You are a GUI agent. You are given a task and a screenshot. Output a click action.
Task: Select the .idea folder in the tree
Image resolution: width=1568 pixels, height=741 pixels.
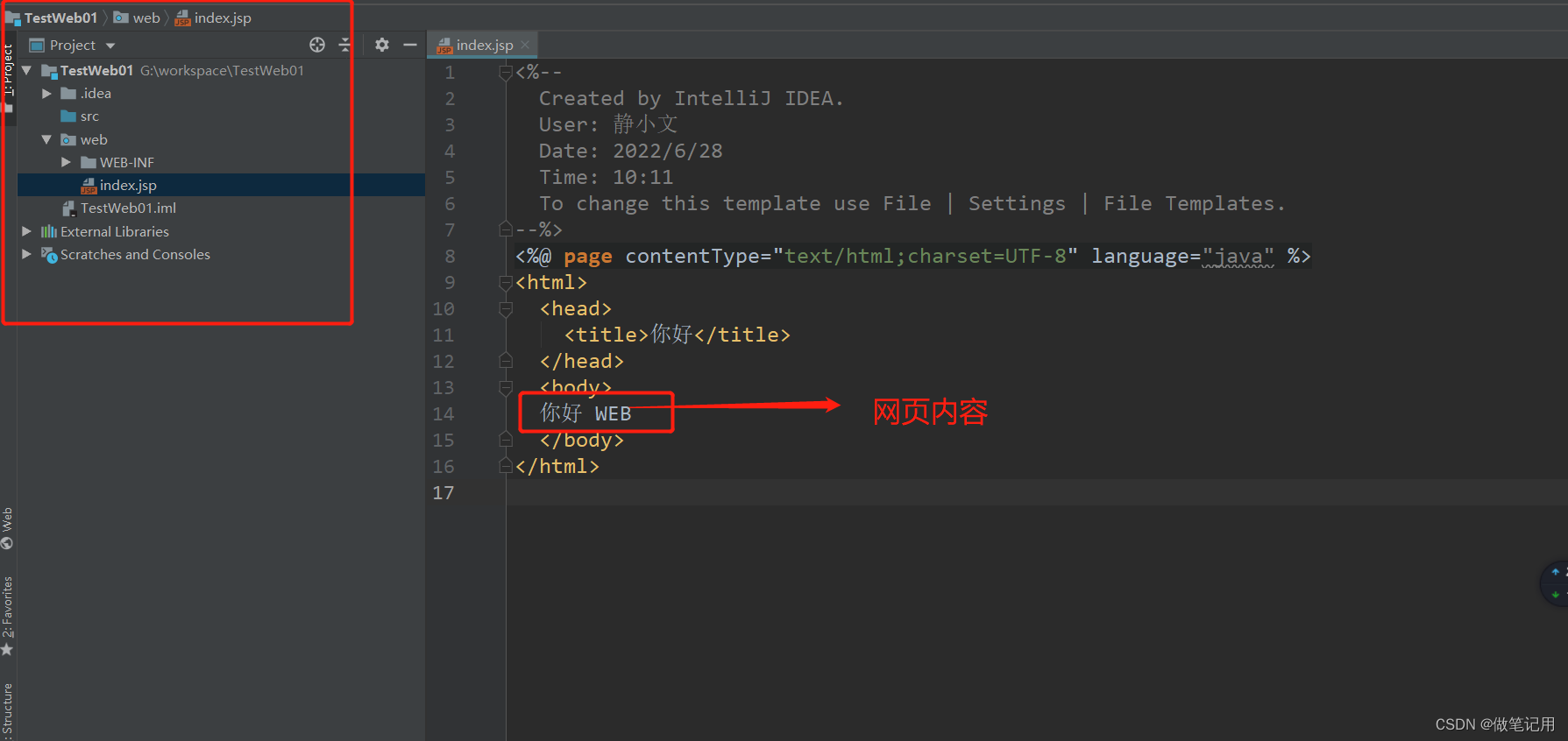click(x=96, y=93)
